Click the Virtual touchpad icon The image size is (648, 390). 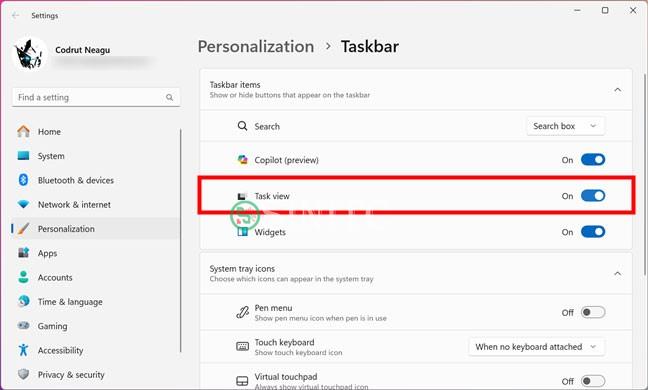[243, 380]
